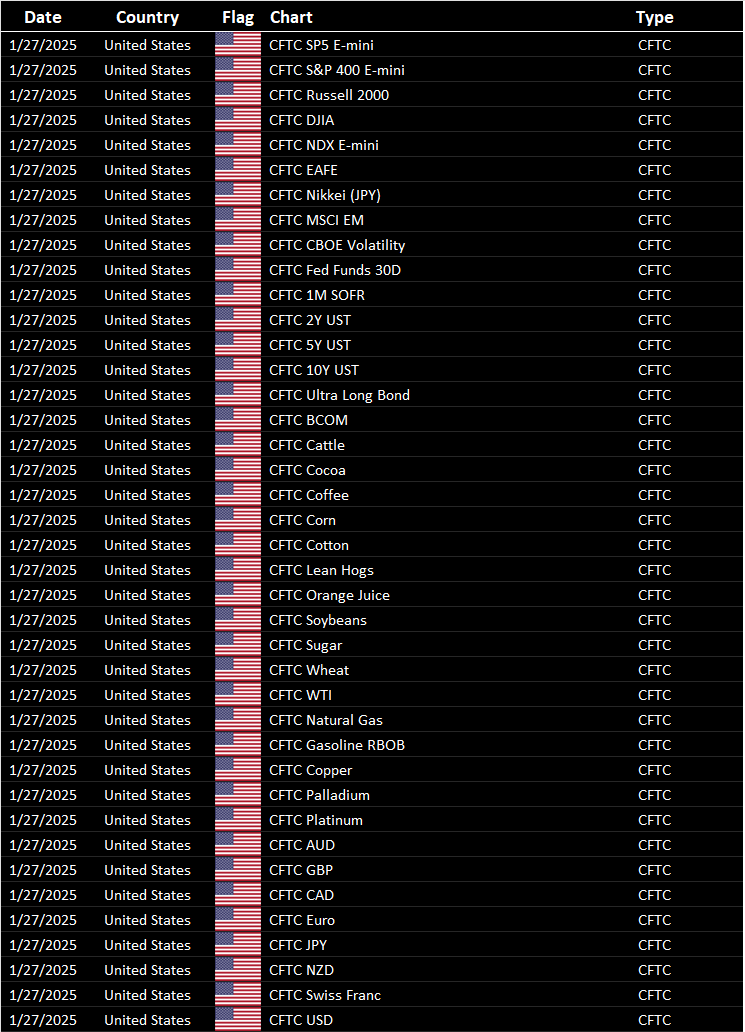745x1032 pixels.
Task: Select the date cell in CFTC Euro row
Action: point(43,920)
